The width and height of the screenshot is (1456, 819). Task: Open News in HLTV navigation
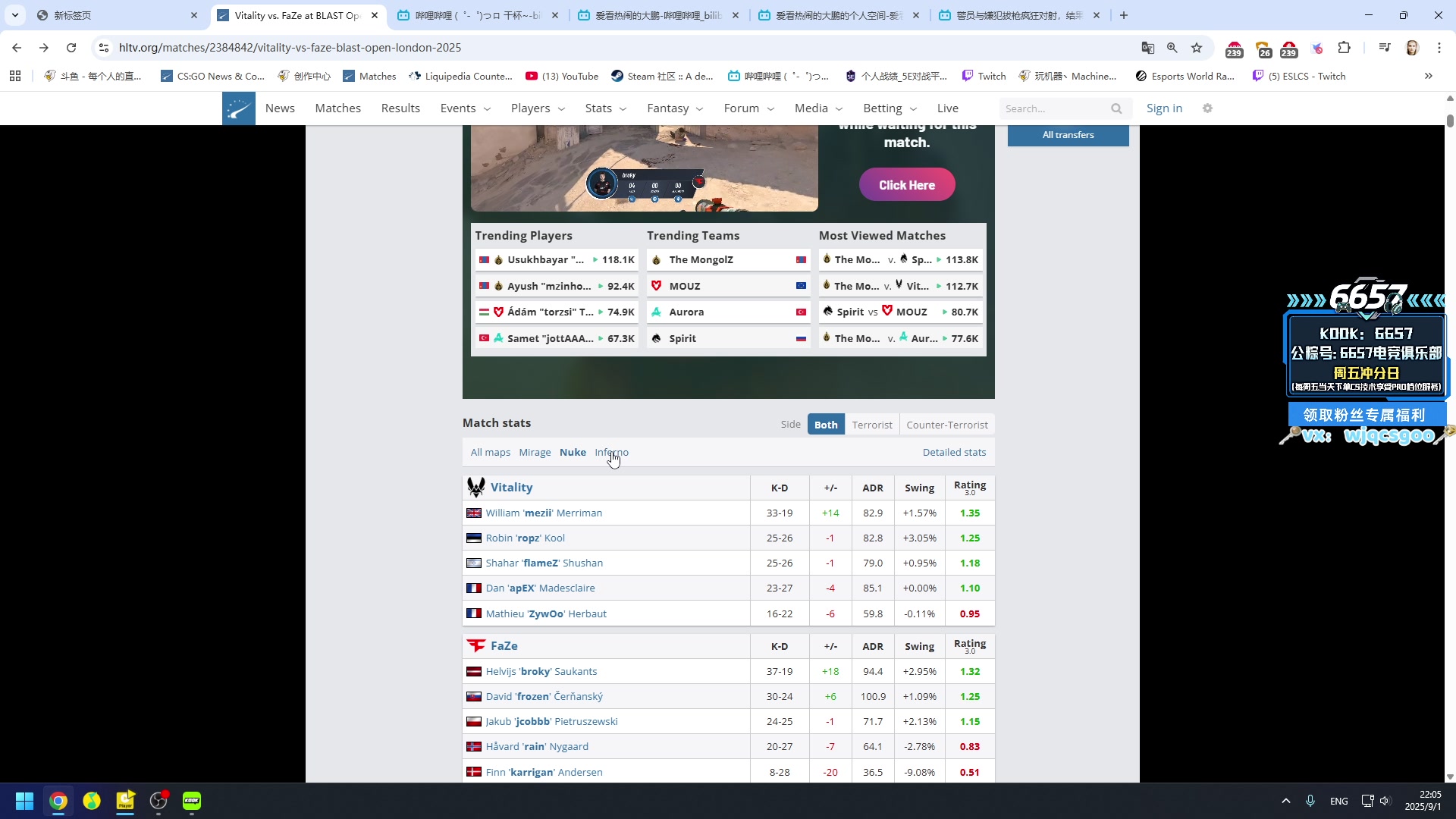[x=280, y=108]
